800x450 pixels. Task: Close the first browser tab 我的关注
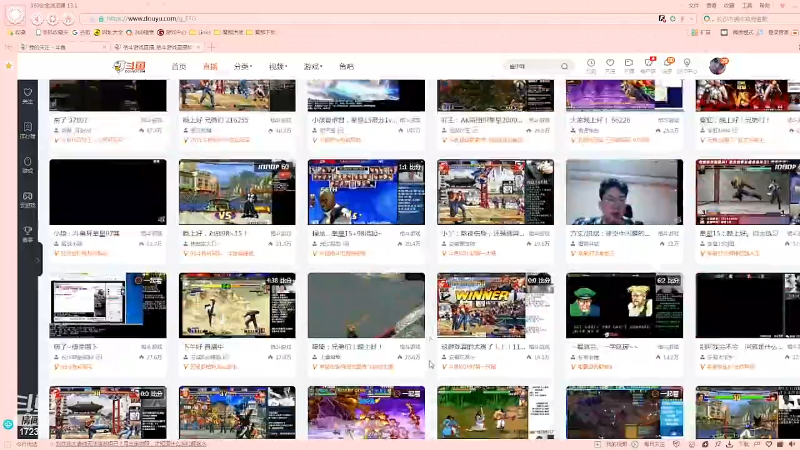tap(104, 47)
